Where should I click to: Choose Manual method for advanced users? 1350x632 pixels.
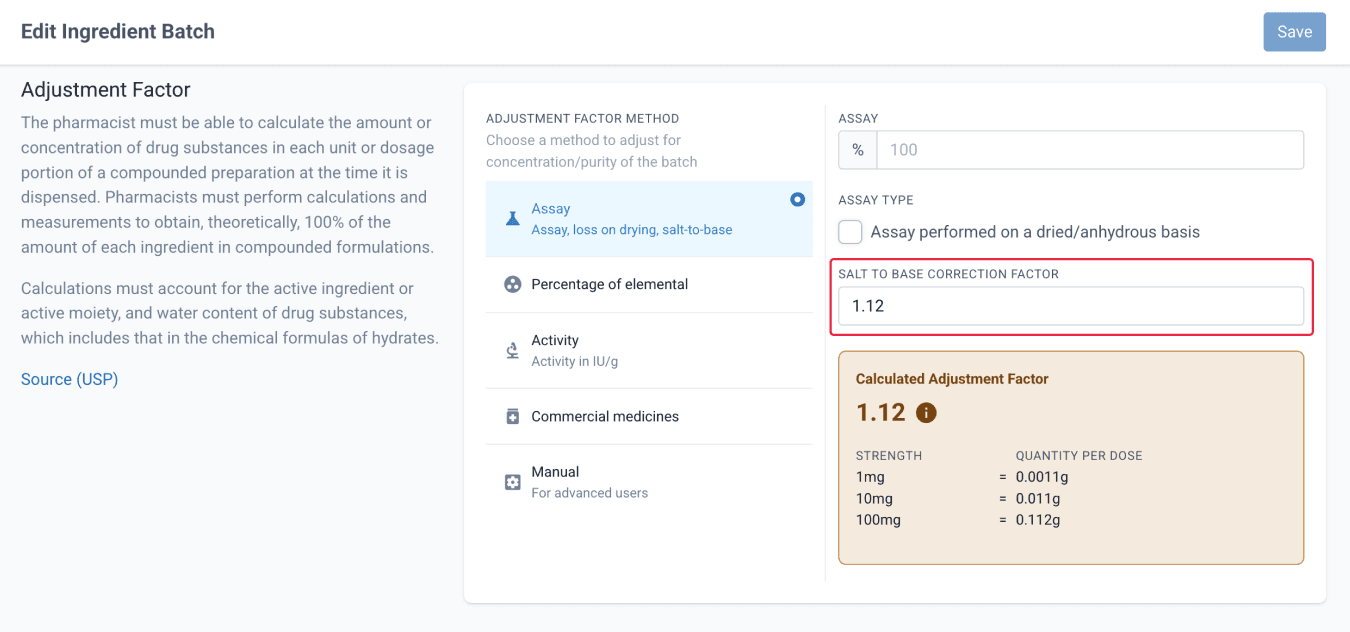click(x=649, y=482)
